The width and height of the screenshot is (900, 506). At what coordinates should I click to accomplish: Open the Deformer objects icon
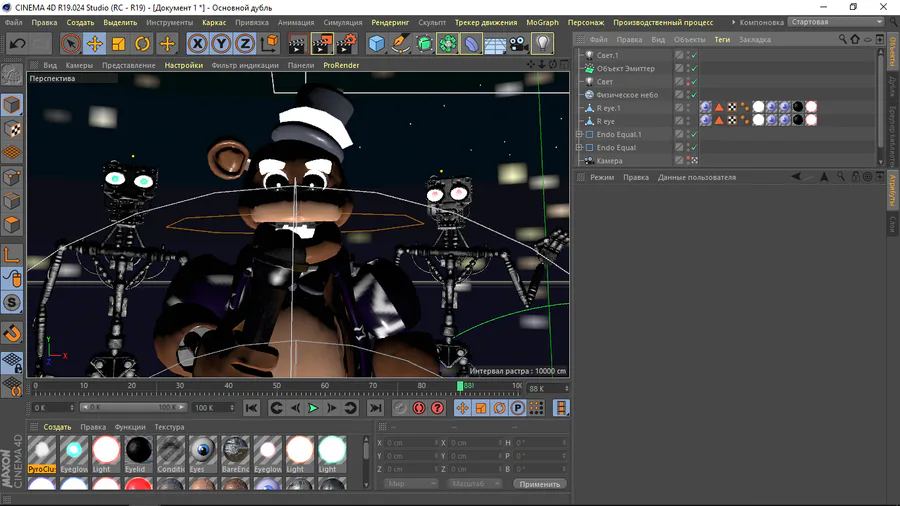471,44
